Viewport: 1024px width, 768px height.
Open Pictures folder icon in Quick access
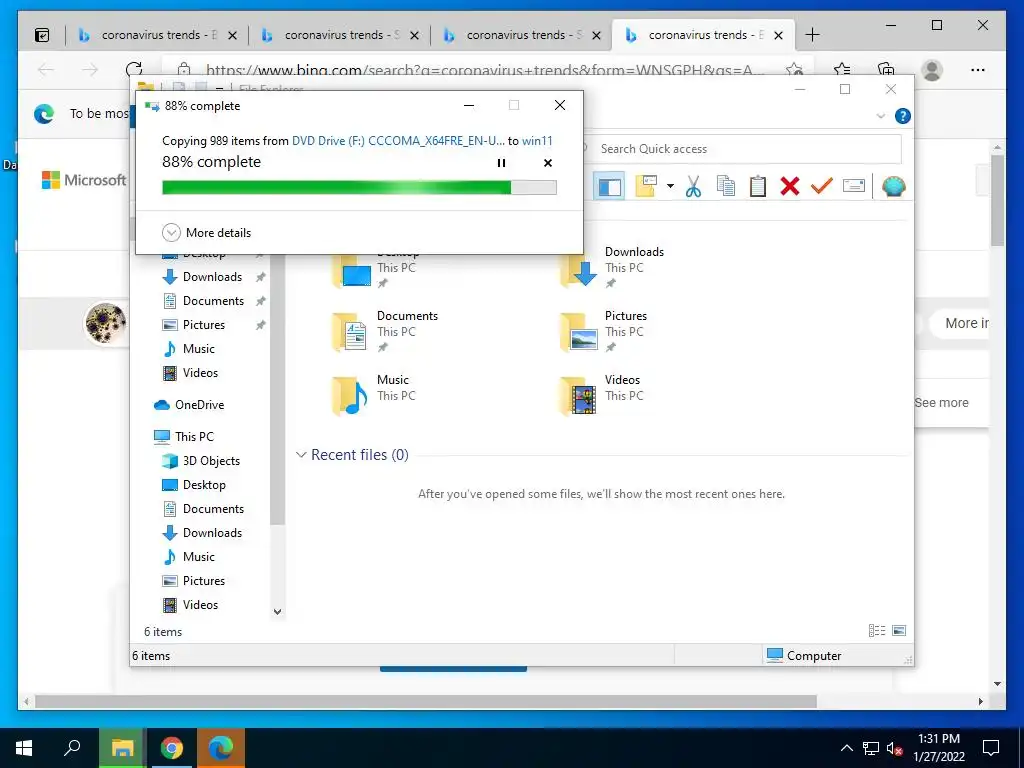click(579, 332)
